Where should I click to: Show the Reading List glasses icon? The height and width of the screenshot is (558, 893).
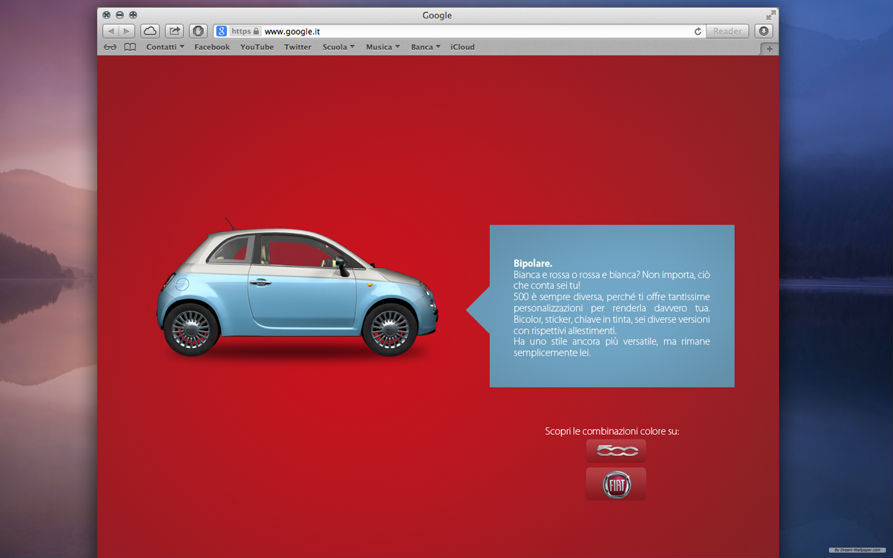110,47
